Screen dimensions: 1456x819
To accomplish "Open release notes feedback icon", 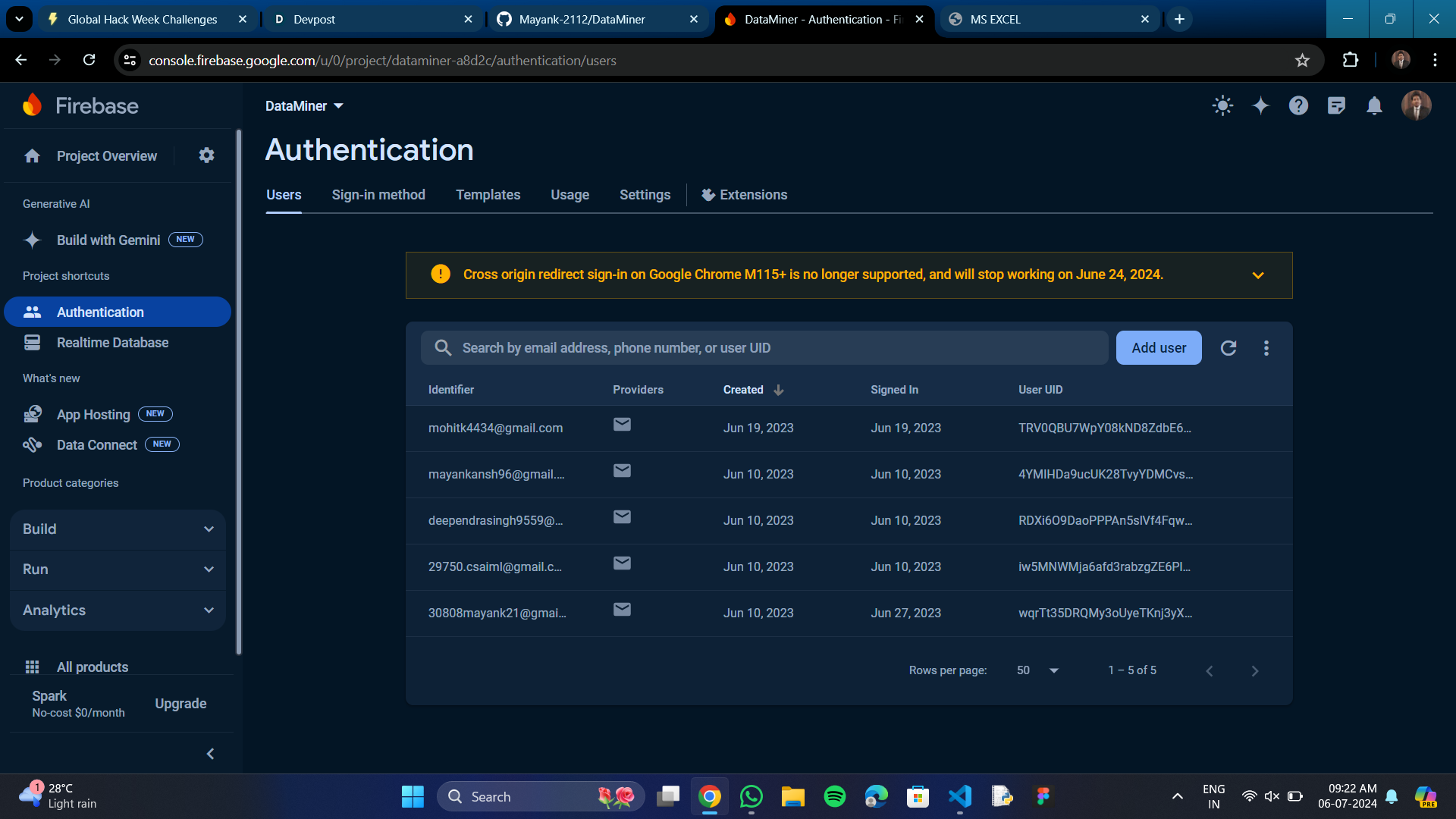I will tap(1336, 105).
